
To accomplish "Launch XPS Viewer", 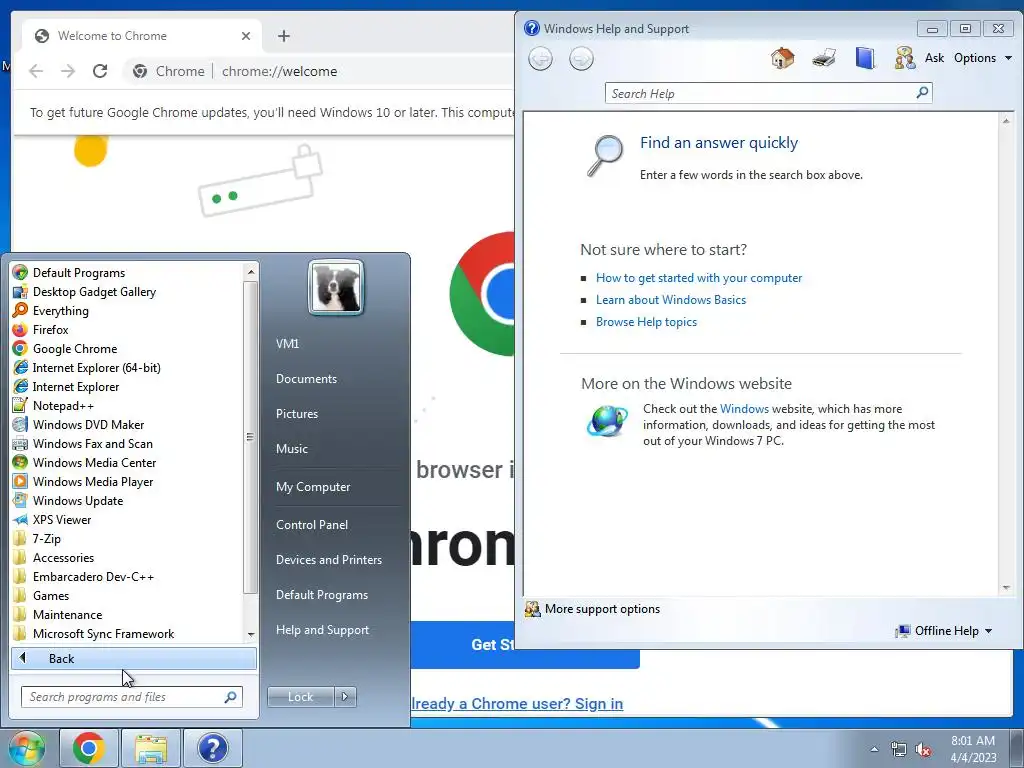I will point(61,519).
